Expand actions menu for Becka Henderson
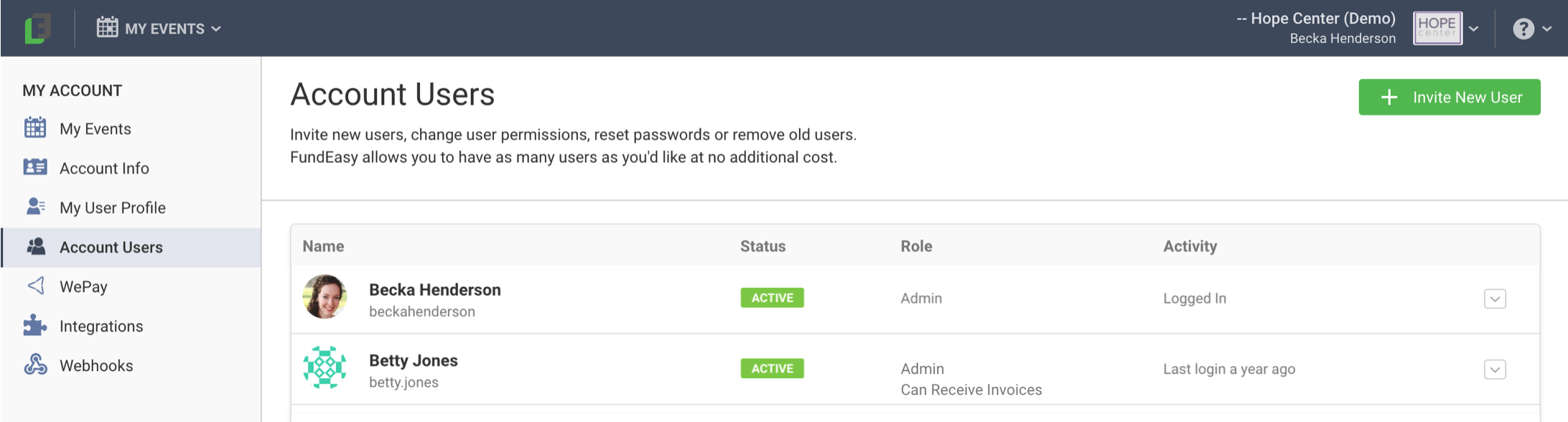Viewport: 1568px width, 422px height. click(1495, 299)
